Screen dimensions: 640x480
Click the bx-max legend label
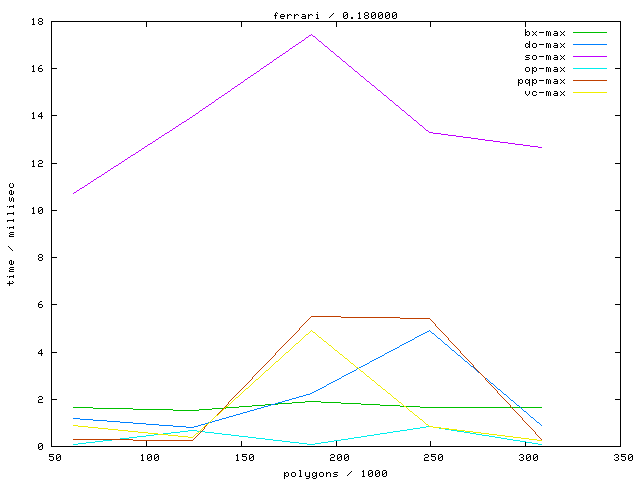click(x=545, y=33)
